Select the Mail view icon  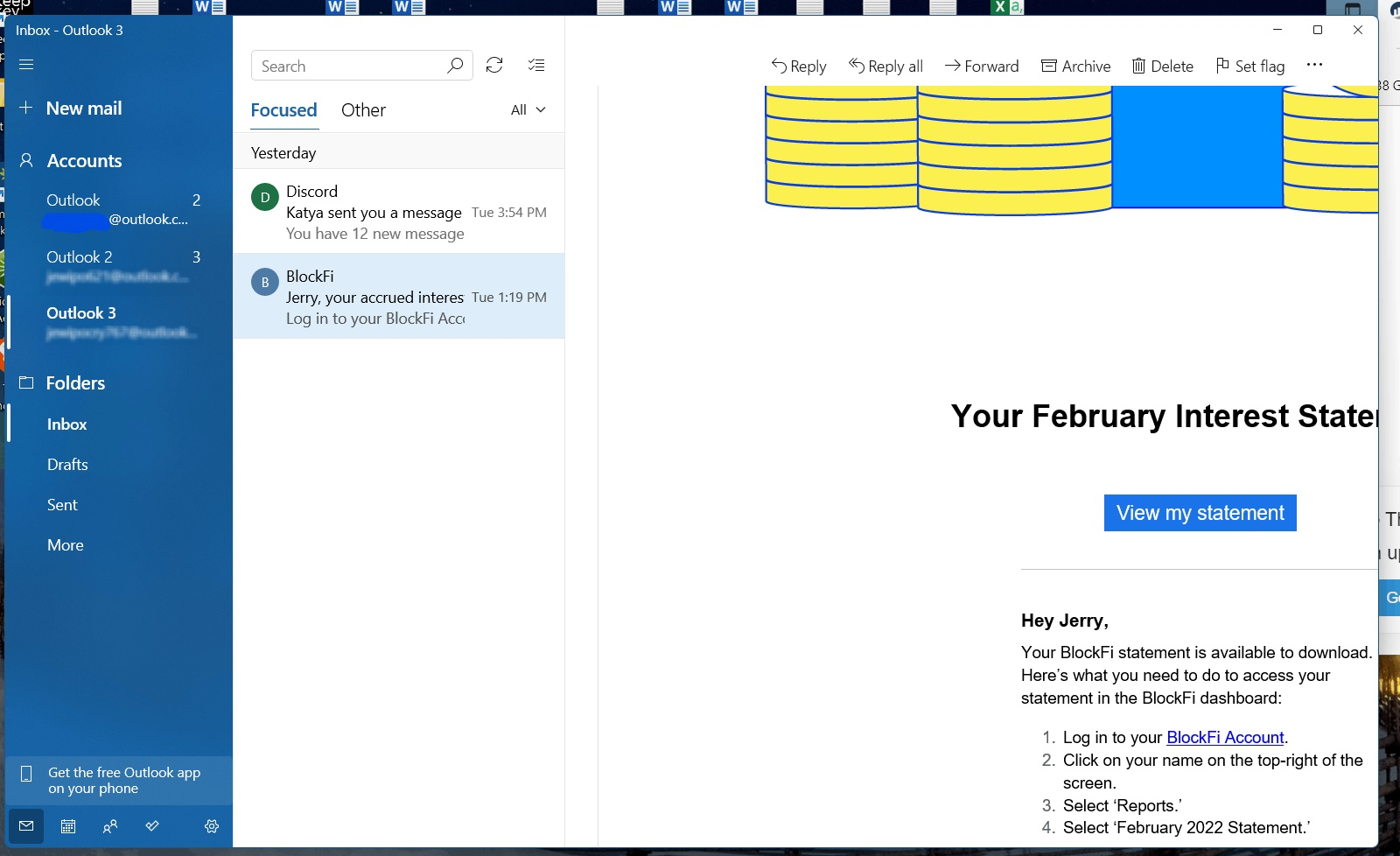26,826
